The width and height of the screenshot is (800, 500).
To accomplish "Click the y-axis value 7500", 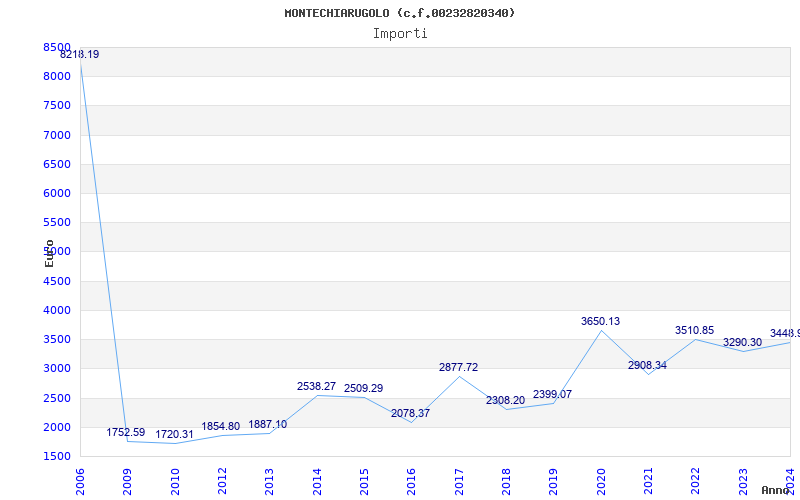I will click(57, 106).
